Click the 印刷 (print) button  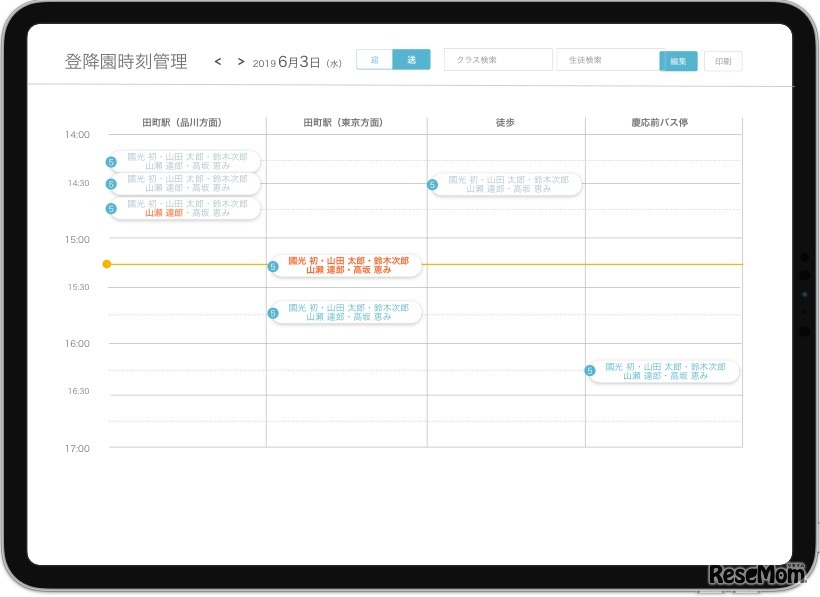click(x=722, y=61)
